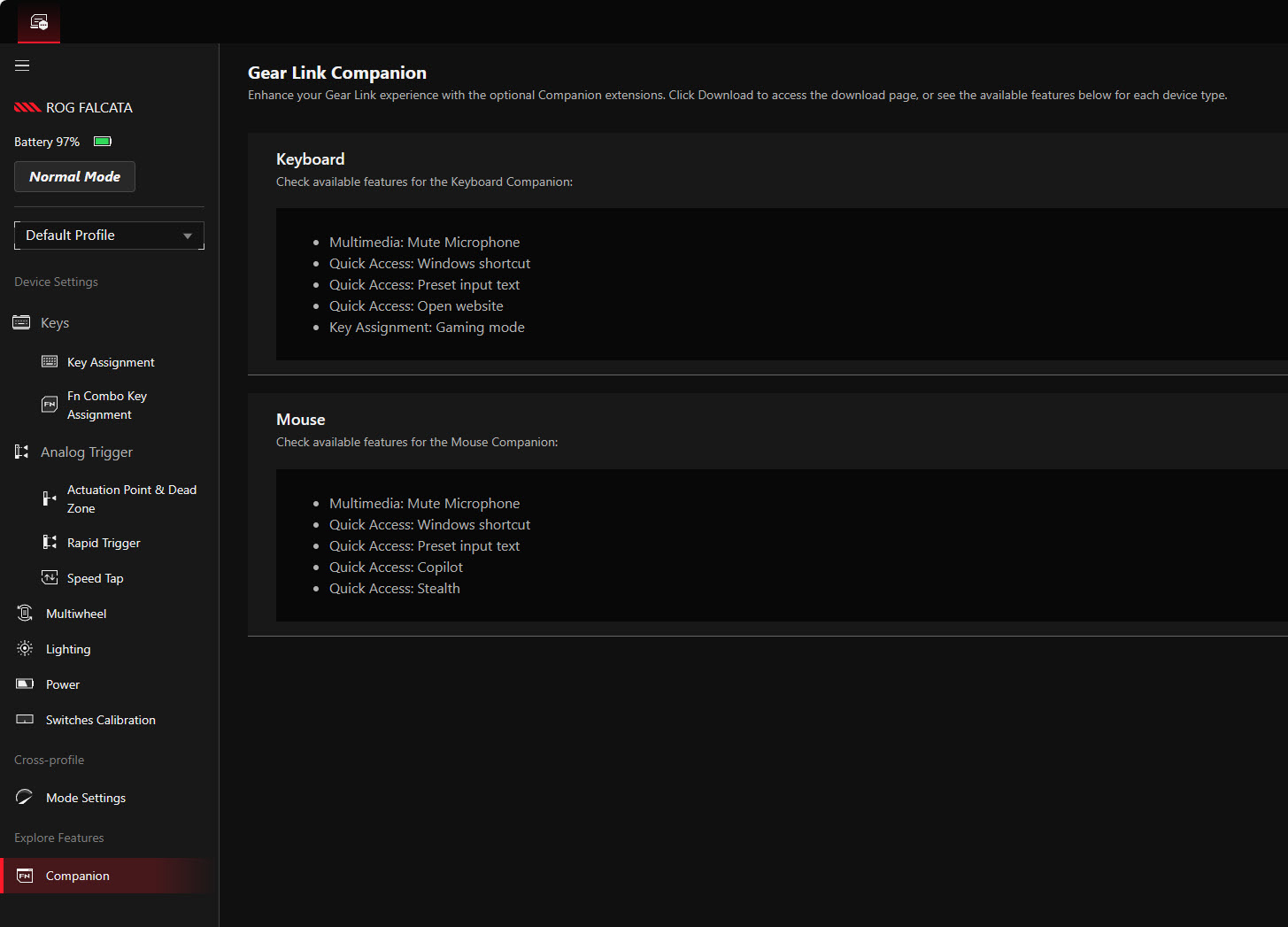Click the Analog Trigger section icon
The image size is (1288, 927).
tap(22, 452)
